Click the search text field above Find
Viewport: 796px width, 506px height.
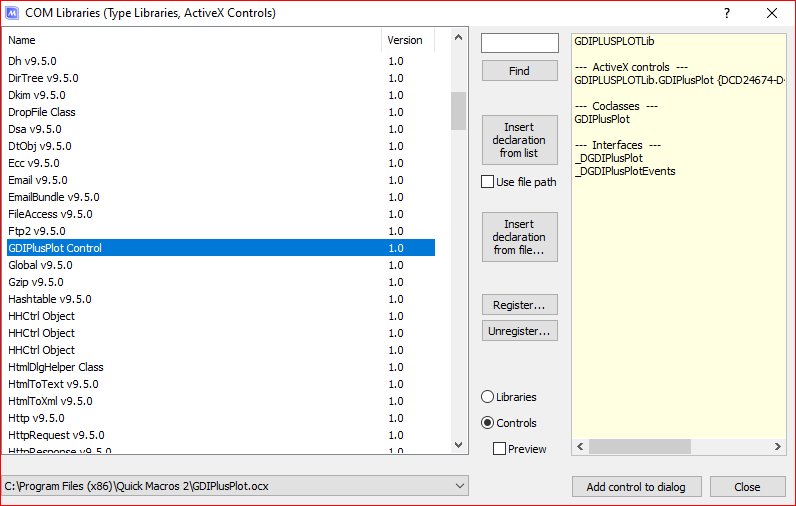tap(520, 43)
